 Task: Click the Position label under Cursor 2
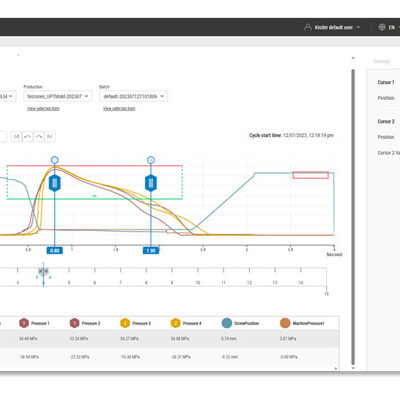point(386,137)
